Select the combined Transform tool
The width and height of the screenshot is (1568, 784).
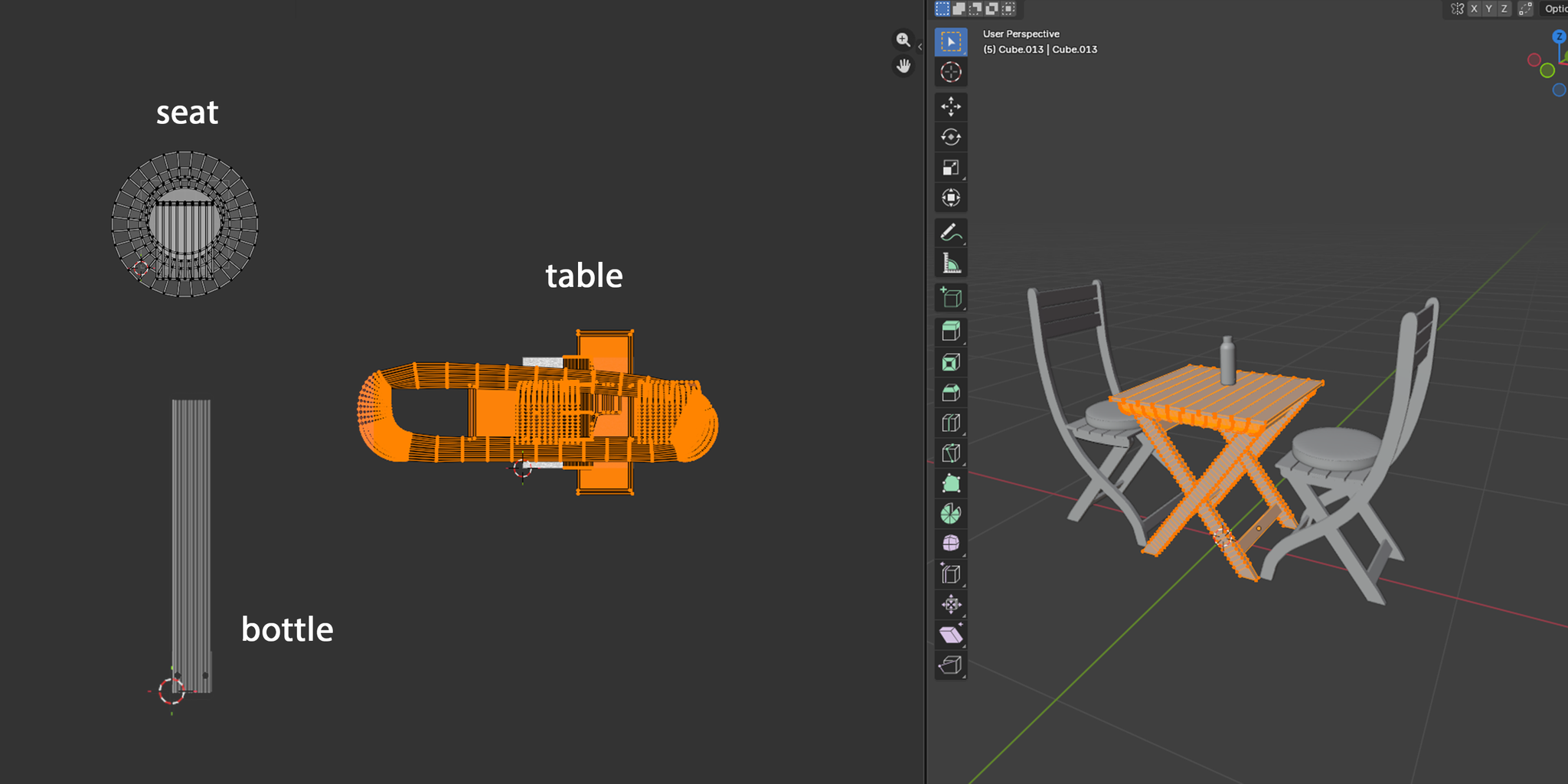coord(951,198)
